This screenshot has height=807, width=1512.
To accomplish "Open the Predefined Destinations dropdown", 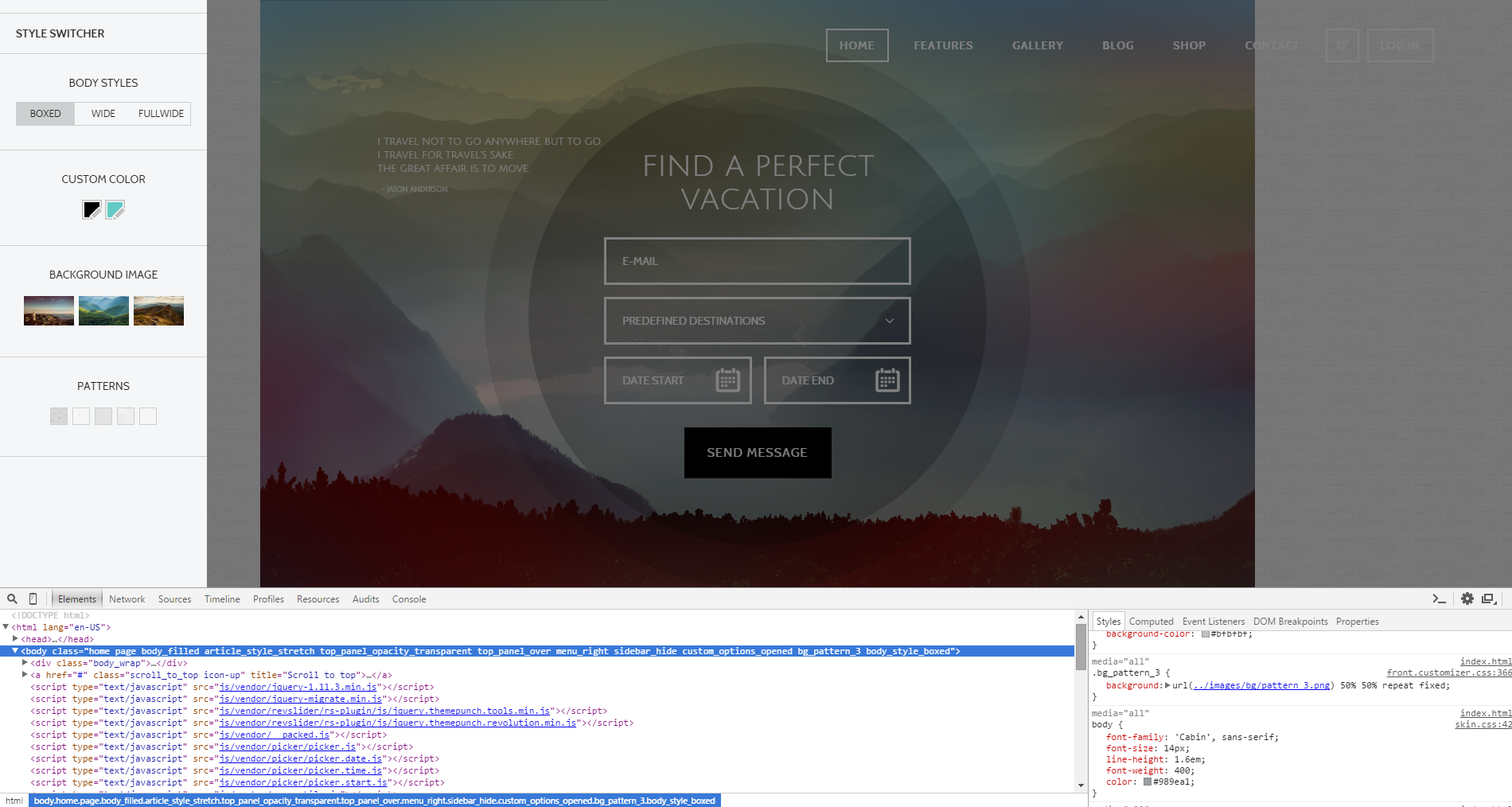I will 757,321.
